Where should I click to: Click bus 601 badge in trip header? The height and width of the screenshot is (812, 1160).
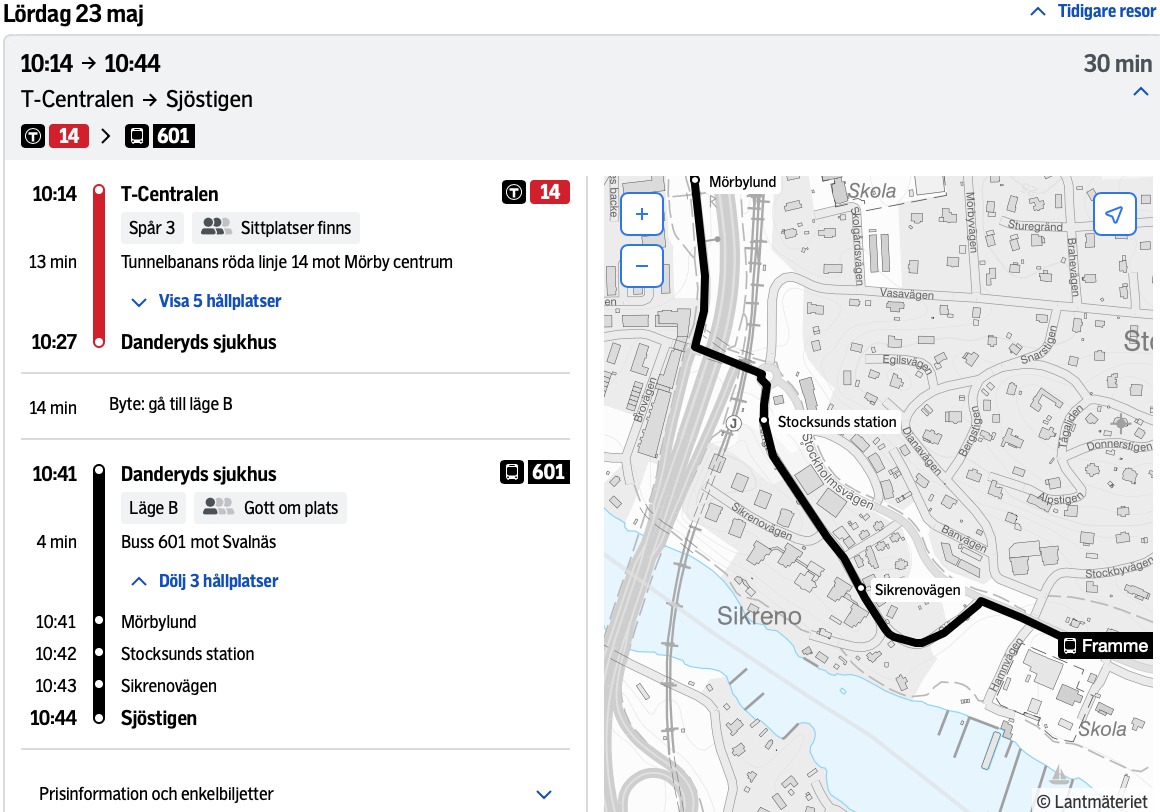click(160, 135)
